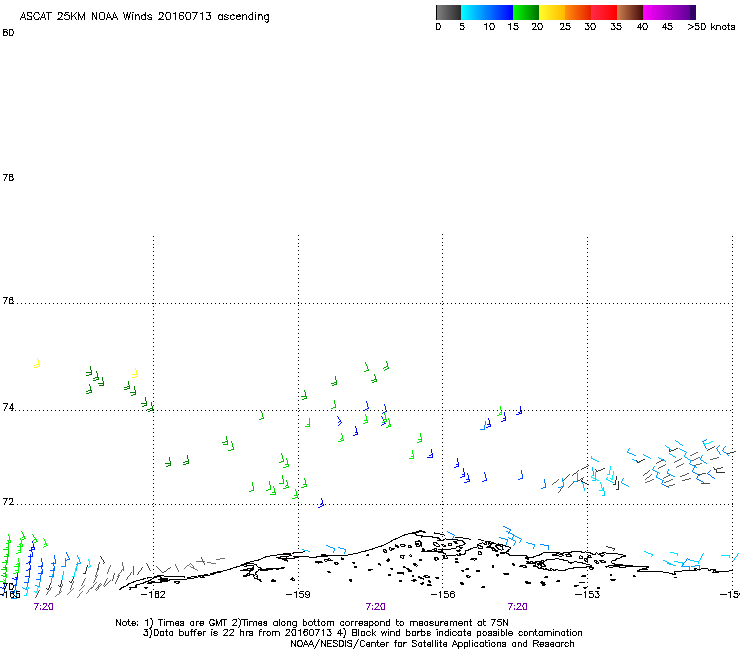
Task: Click the '0' colorbar tick label
Action: click(x=438, y=27)
